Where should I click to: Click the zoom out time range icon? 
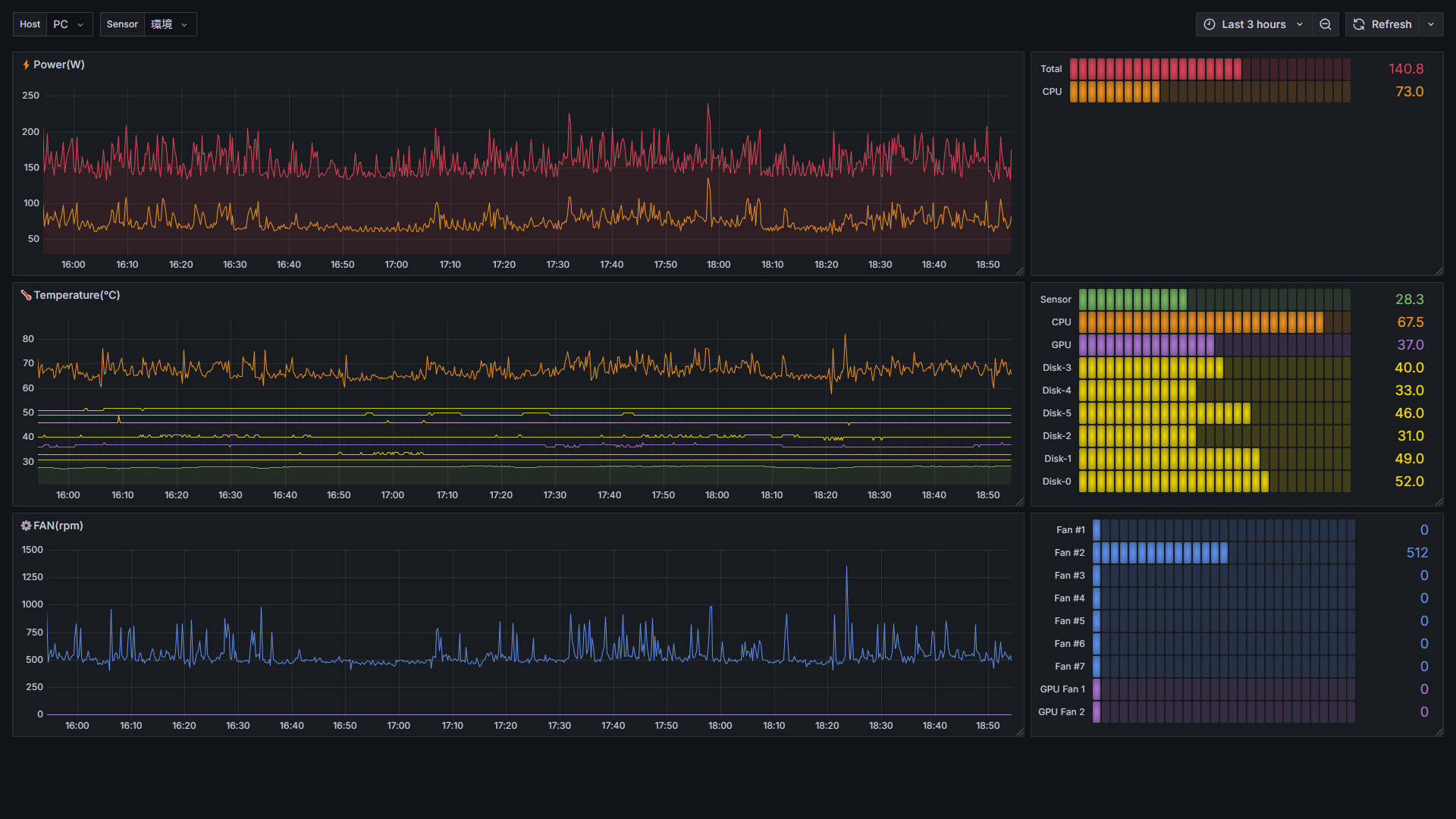pyautogui.click(x=1325, y=24)
